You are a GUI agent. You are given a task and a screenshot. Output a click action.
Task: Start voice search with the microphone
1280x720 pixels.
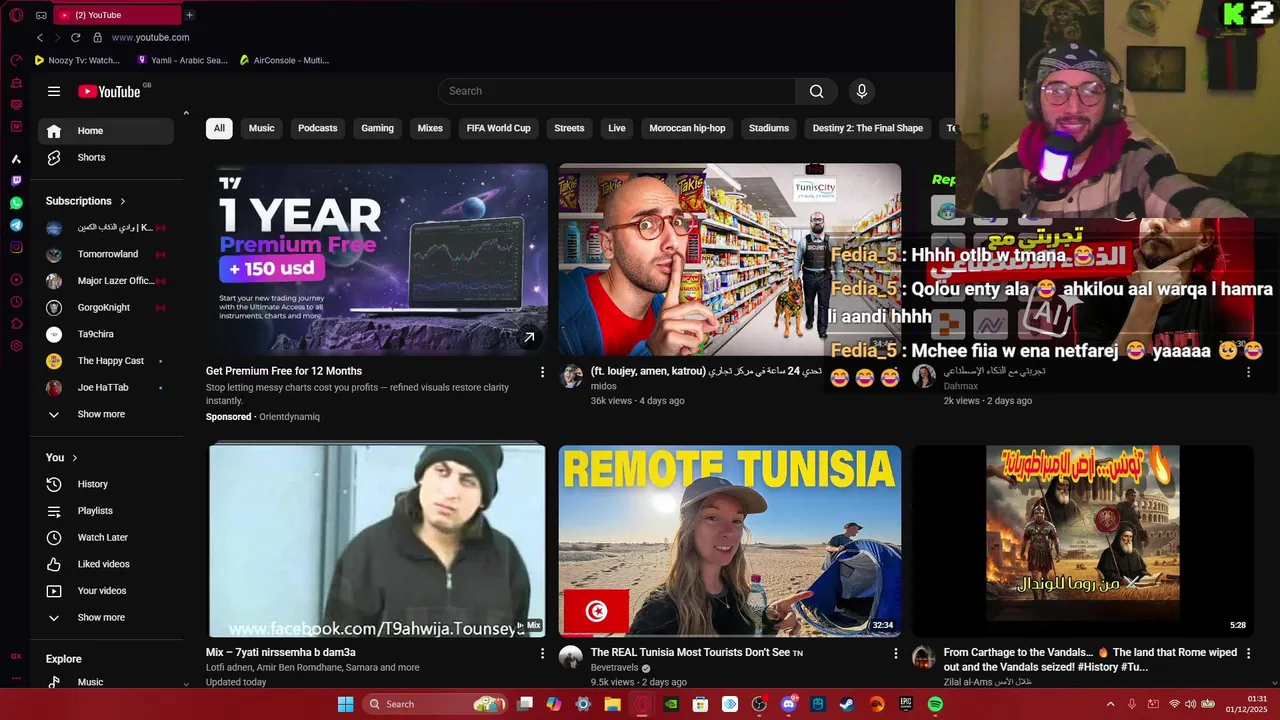tap(862, 91)
